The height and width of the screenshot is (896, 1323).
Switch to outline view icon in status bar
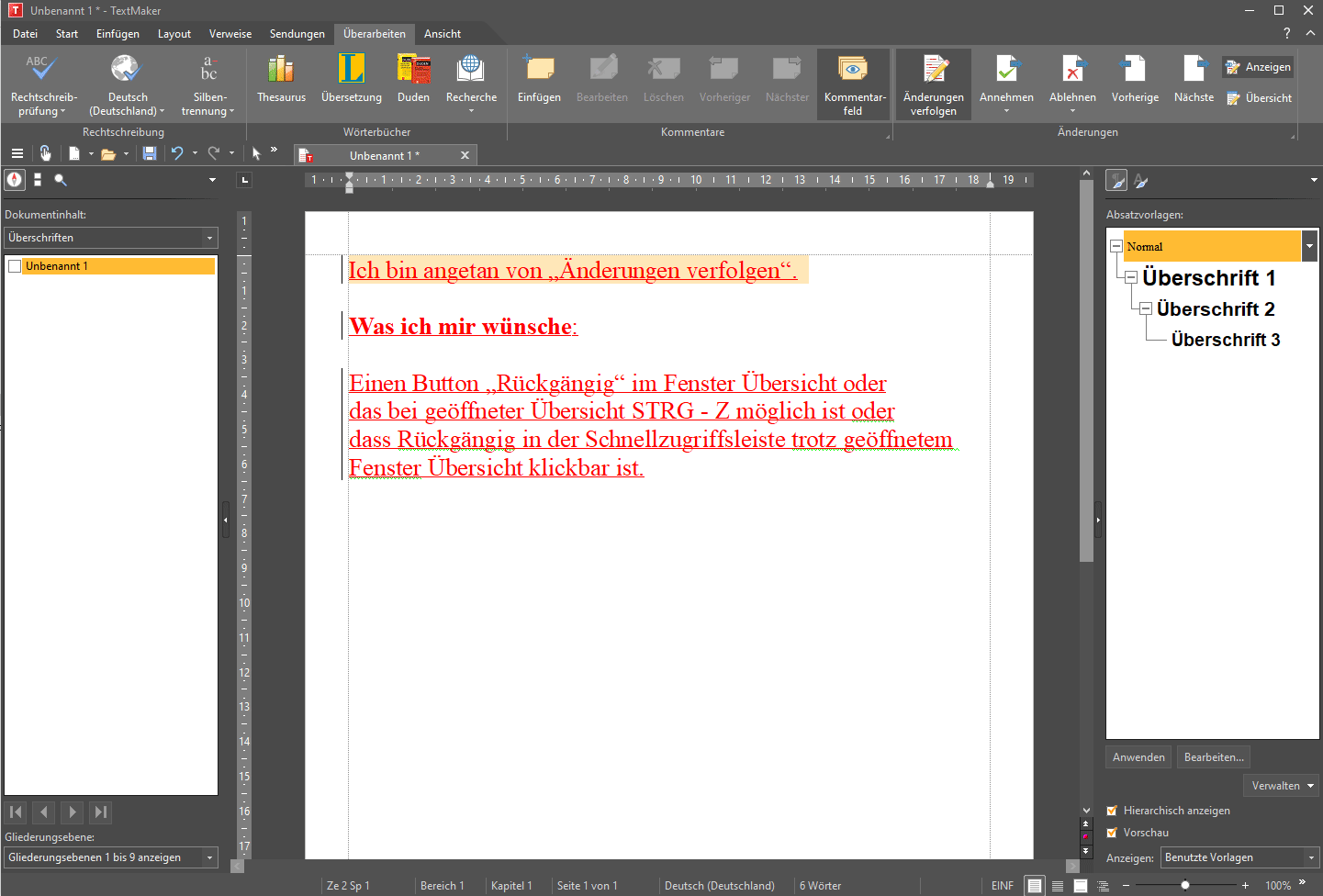tap(1104, 886)
